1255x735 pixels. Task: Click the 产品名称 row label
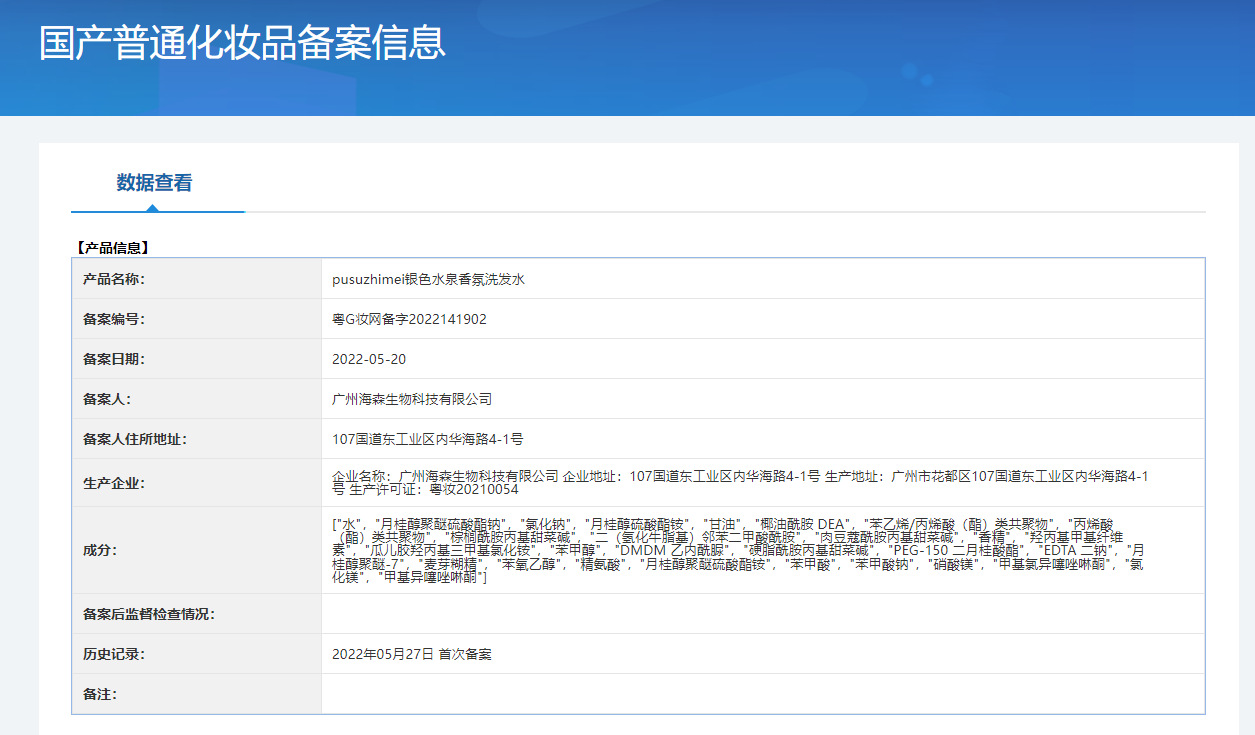[x=114, y=279]
